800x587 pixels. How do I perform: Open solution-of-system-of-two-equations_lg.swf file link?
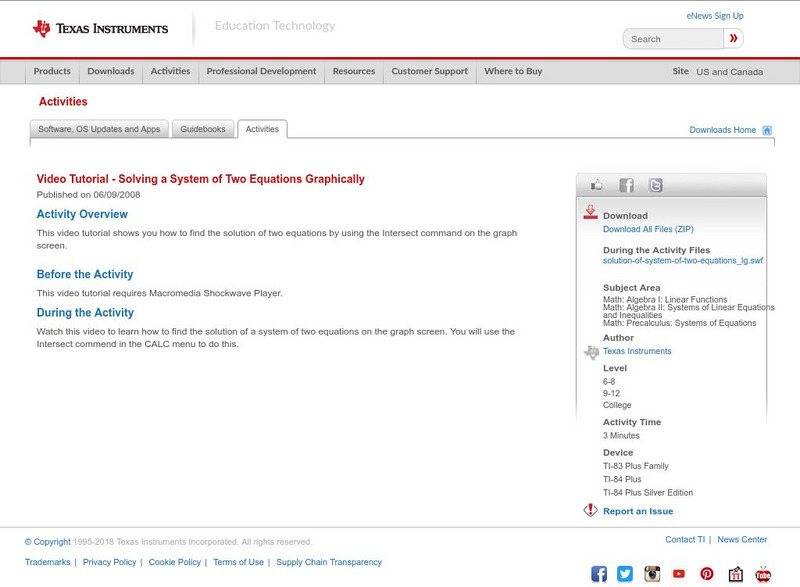[x=683, y=261]
